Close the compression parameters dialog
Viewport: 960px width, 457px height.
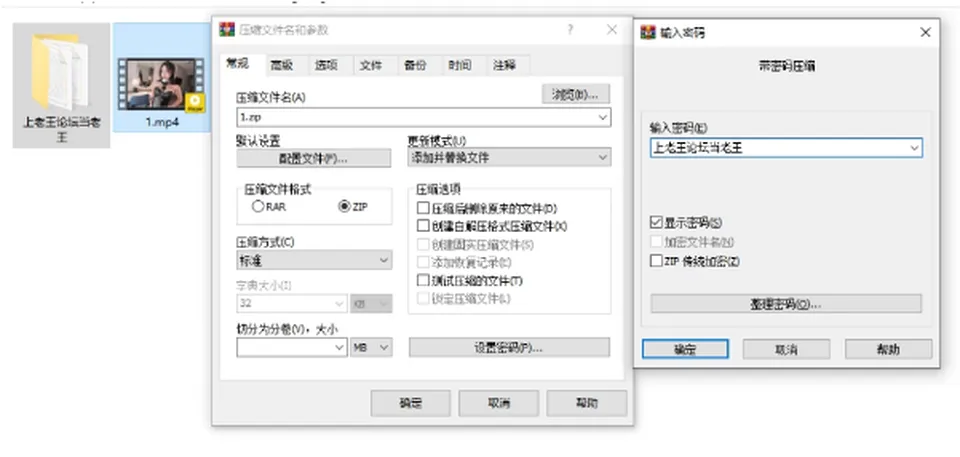click(612, 29)
